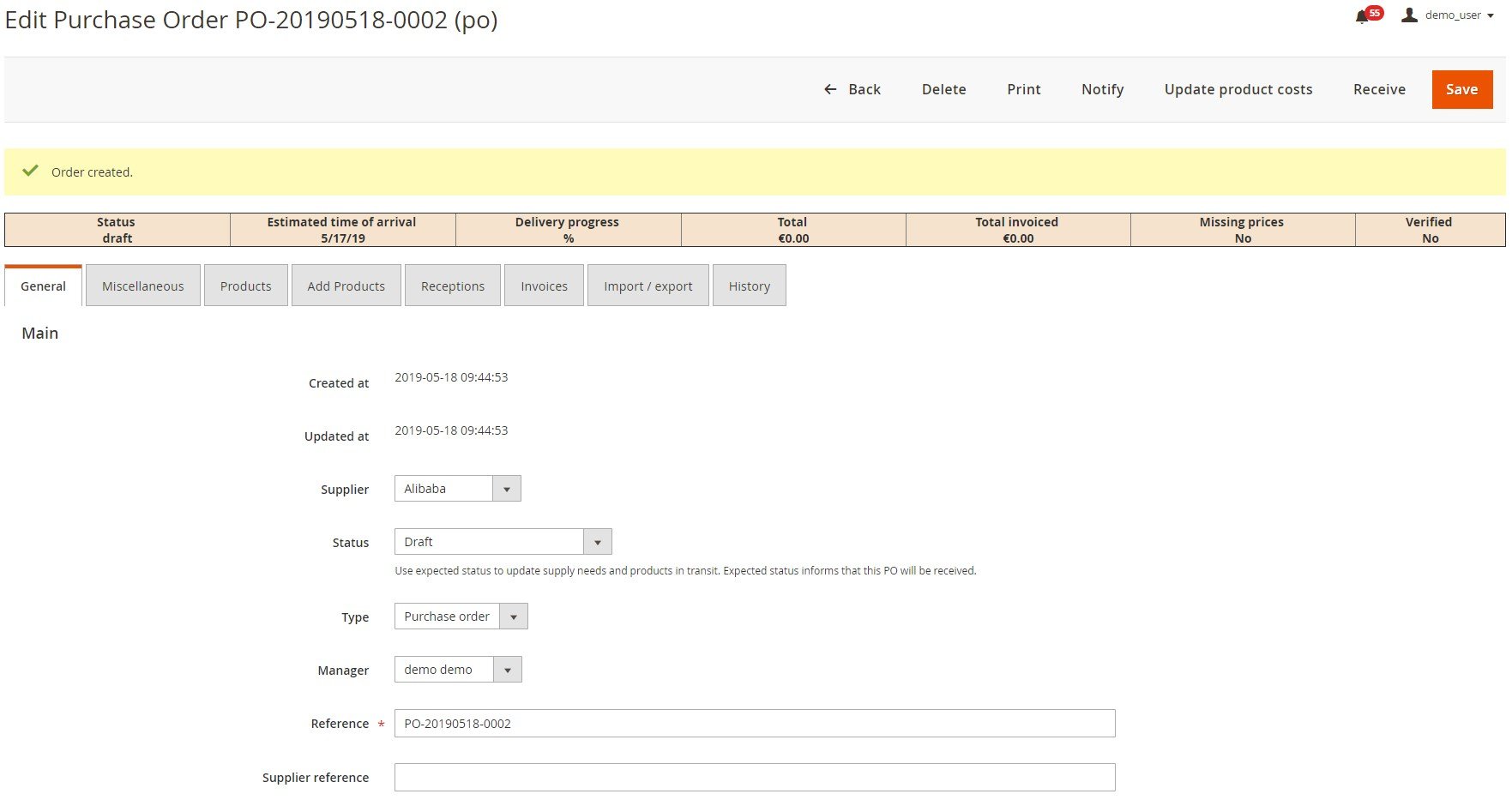
Task: Click the Status draft summary cell
Action: [117, 230]
